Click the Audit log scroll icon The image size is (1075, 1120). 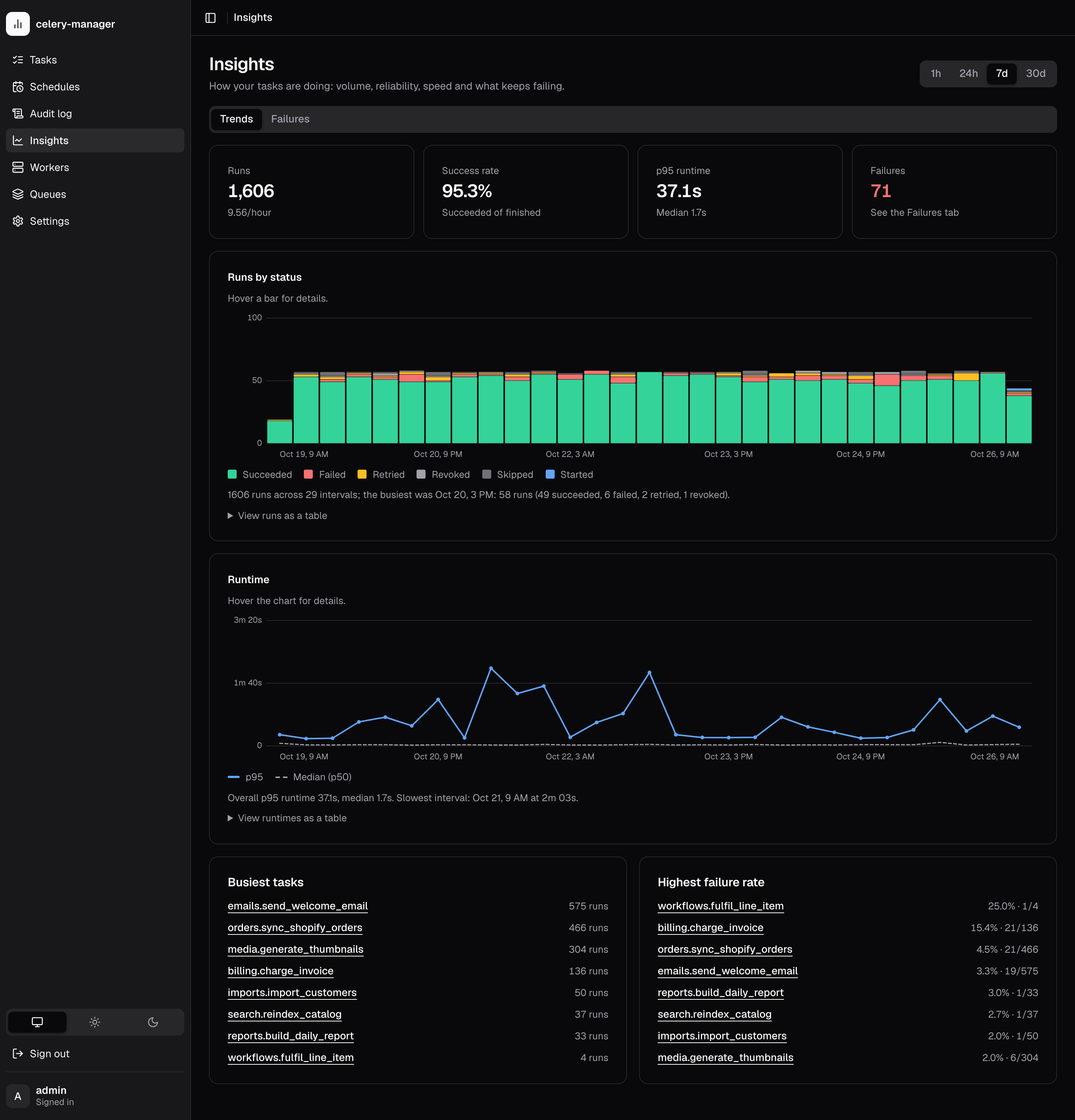tap(18, 114)
